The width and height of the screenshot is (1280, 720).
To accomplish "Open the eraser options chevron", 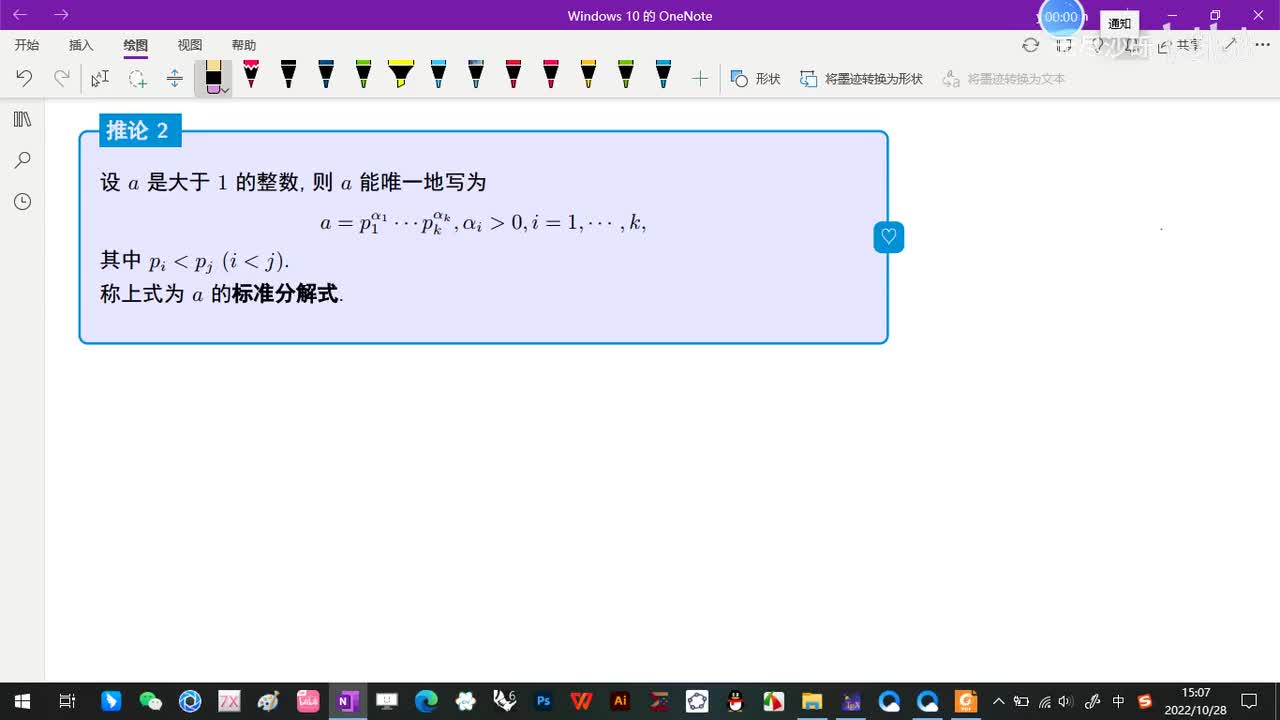I will pyautogui.click(x=226, y=90).
